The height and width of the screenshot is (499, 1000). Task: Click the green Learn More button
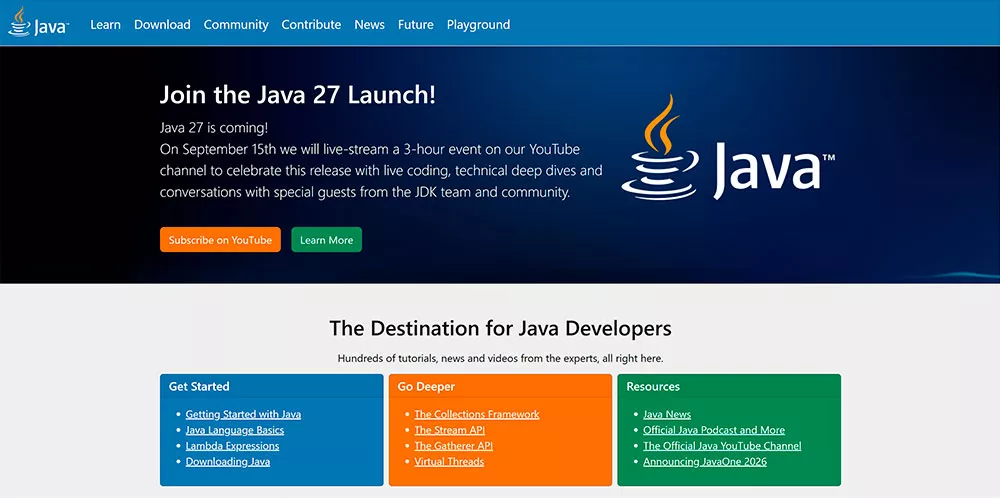(327, 240)
